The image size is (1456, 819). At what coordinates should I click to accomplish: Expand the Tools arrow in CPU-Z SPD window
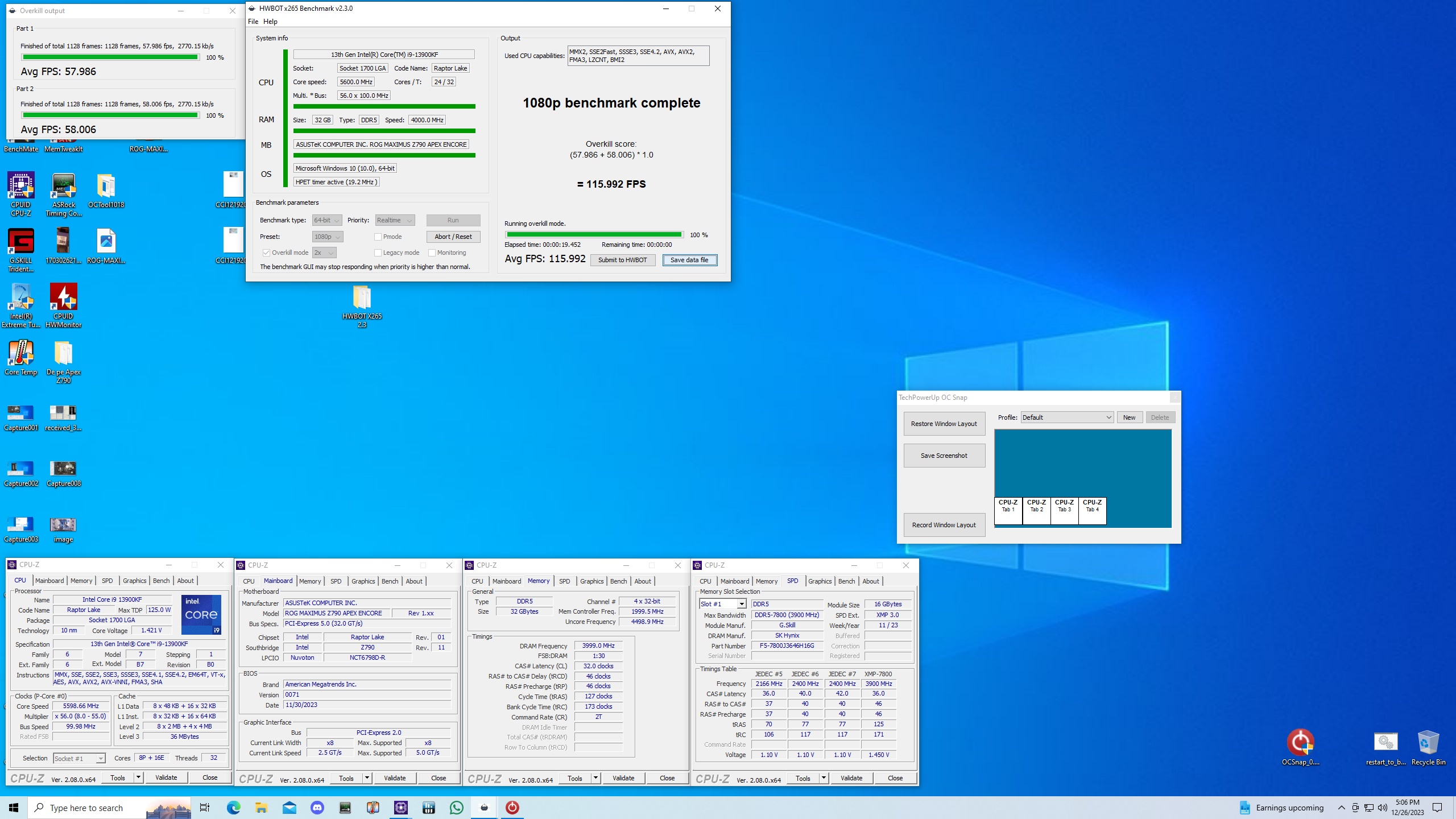[824, 777]
